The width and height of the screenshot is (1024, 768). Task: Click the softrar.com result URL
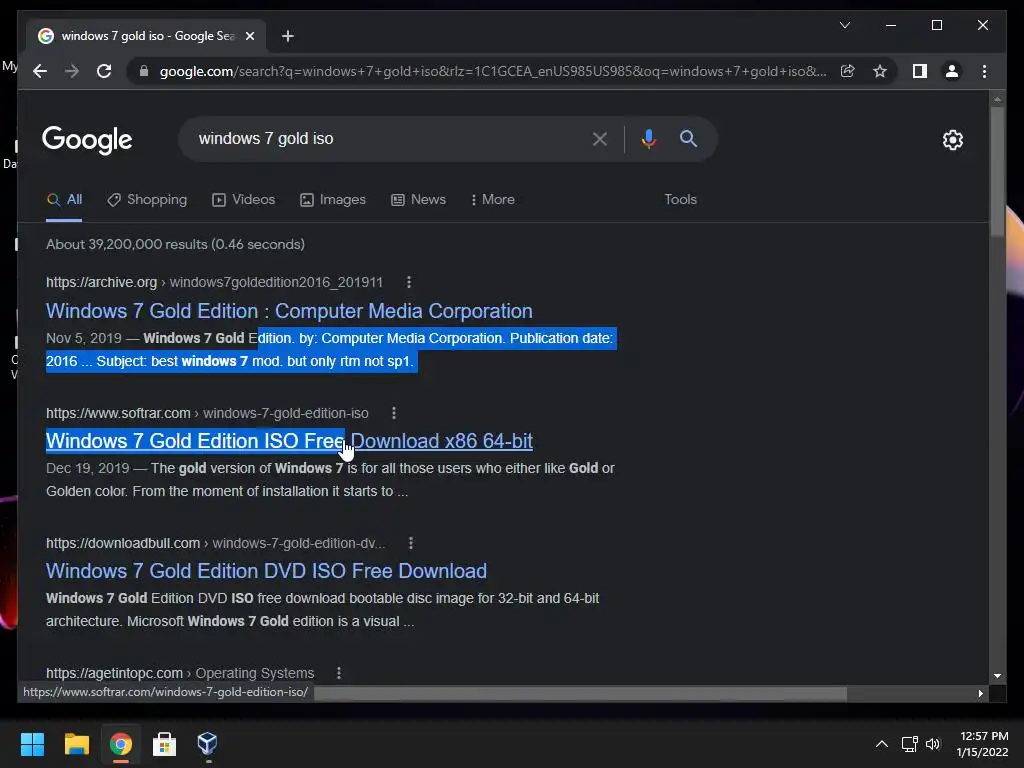click(207, 413)
